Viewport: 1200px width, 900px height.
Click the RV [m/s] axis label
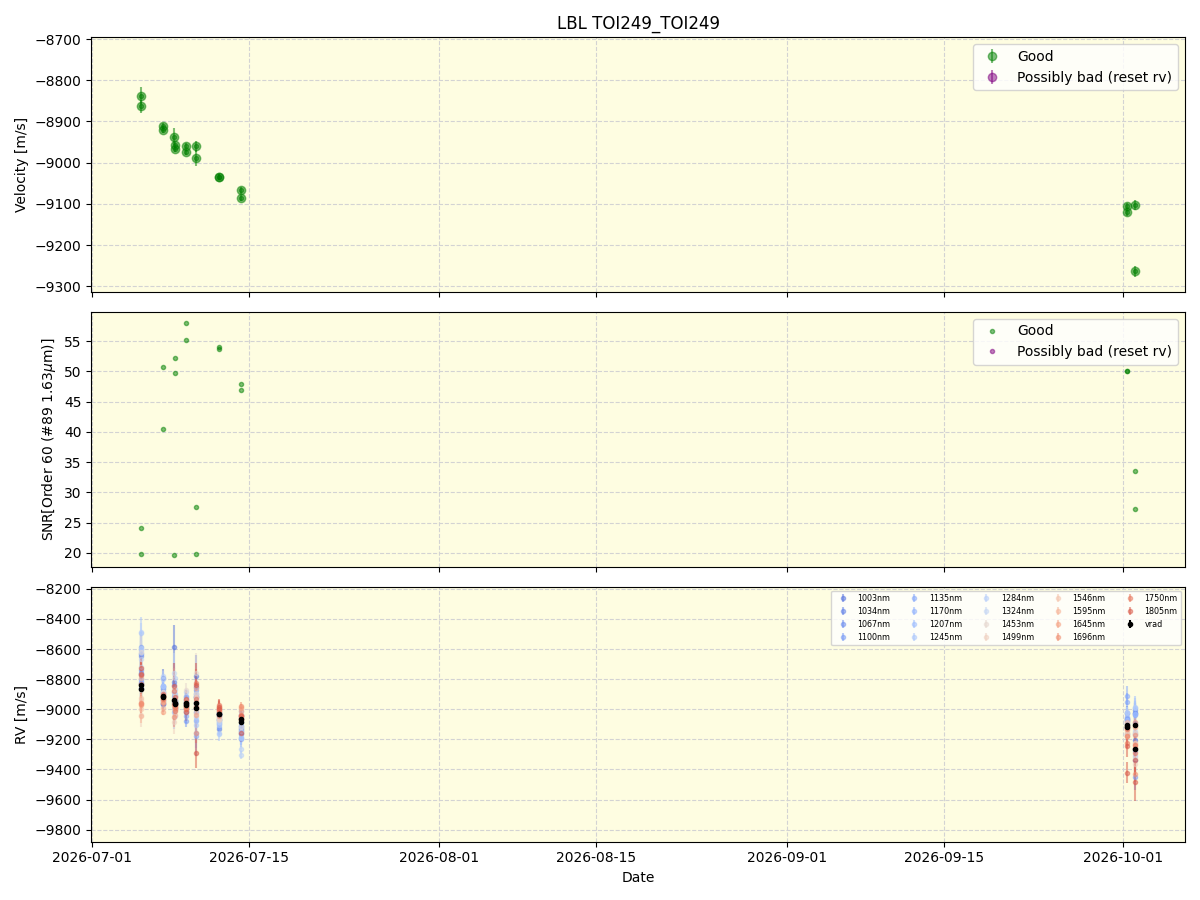(x=21, y=714)
